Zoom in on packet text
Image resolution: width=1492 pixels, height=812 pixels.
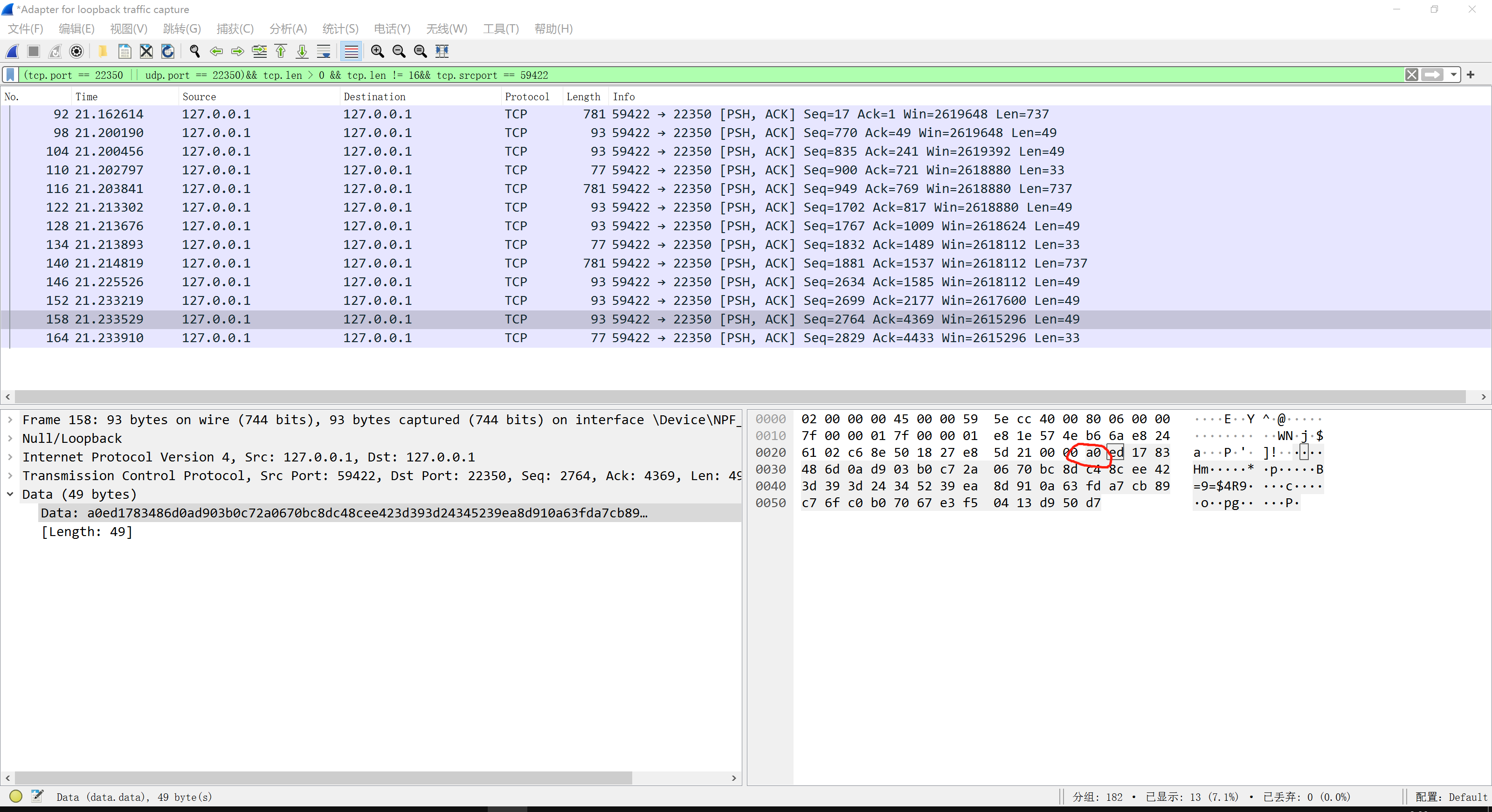(x=378, y=52)
